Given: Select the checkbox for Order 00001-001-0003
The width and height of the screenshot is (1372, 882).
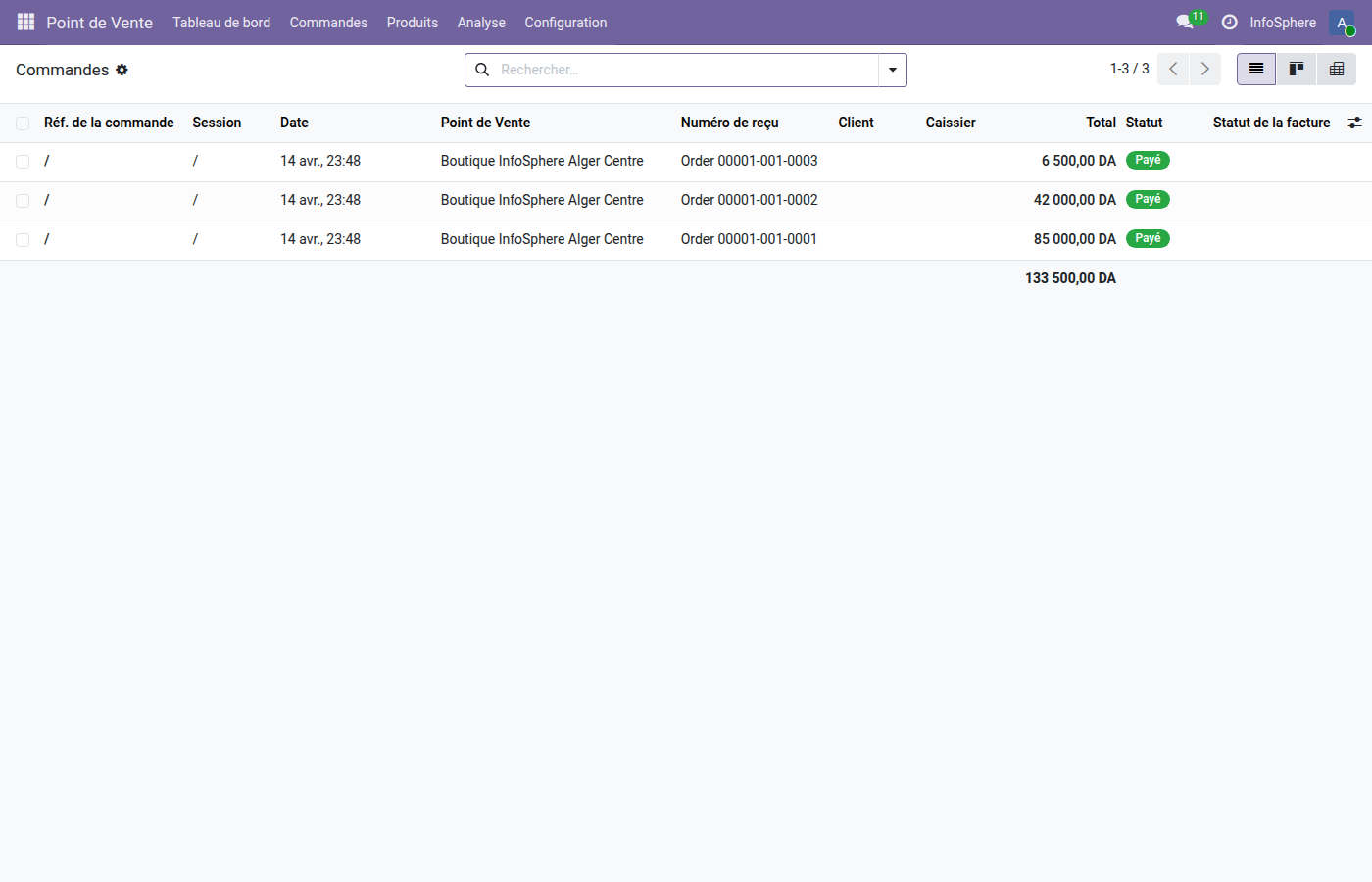Looking at the screenshot, I should tap(23, 161).
